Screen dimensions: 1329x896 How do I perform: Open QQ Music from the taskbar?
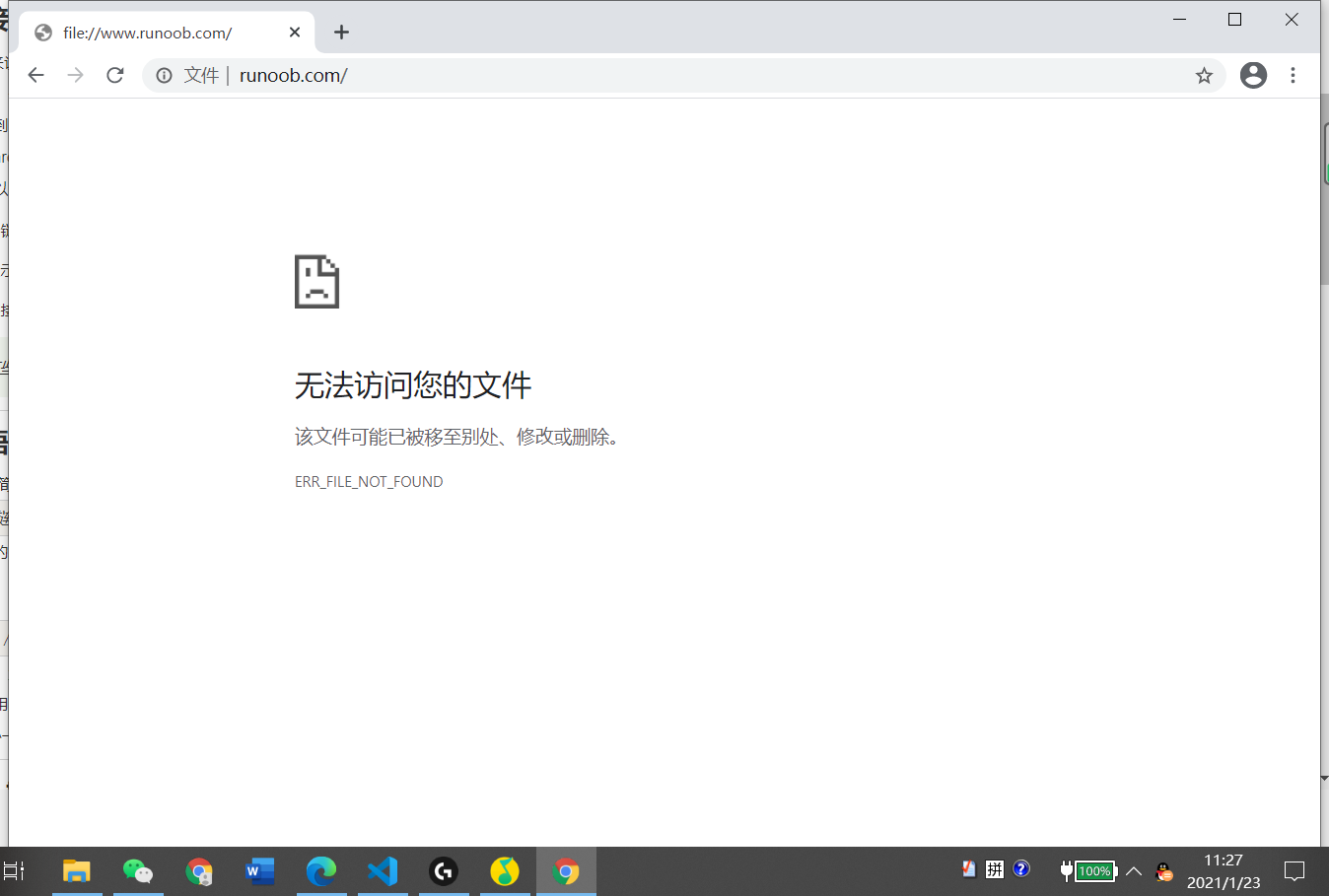pos(505,871)
